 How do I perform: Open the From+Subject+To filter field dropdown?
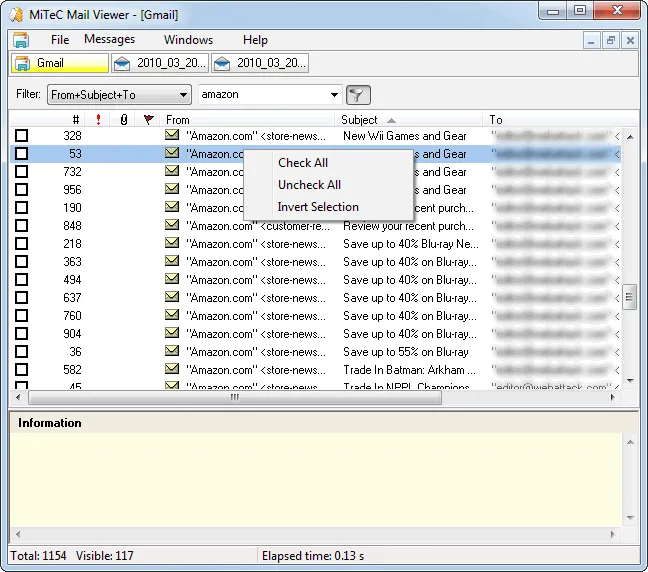[119, 95]
